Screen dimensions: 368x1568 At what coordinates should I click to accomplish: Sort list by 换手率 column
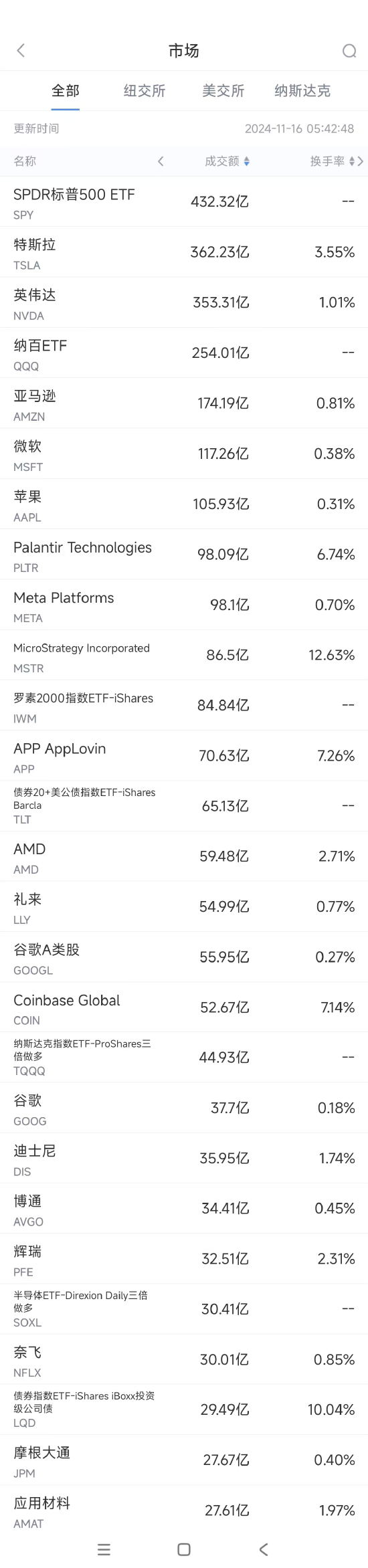(332, 161)
